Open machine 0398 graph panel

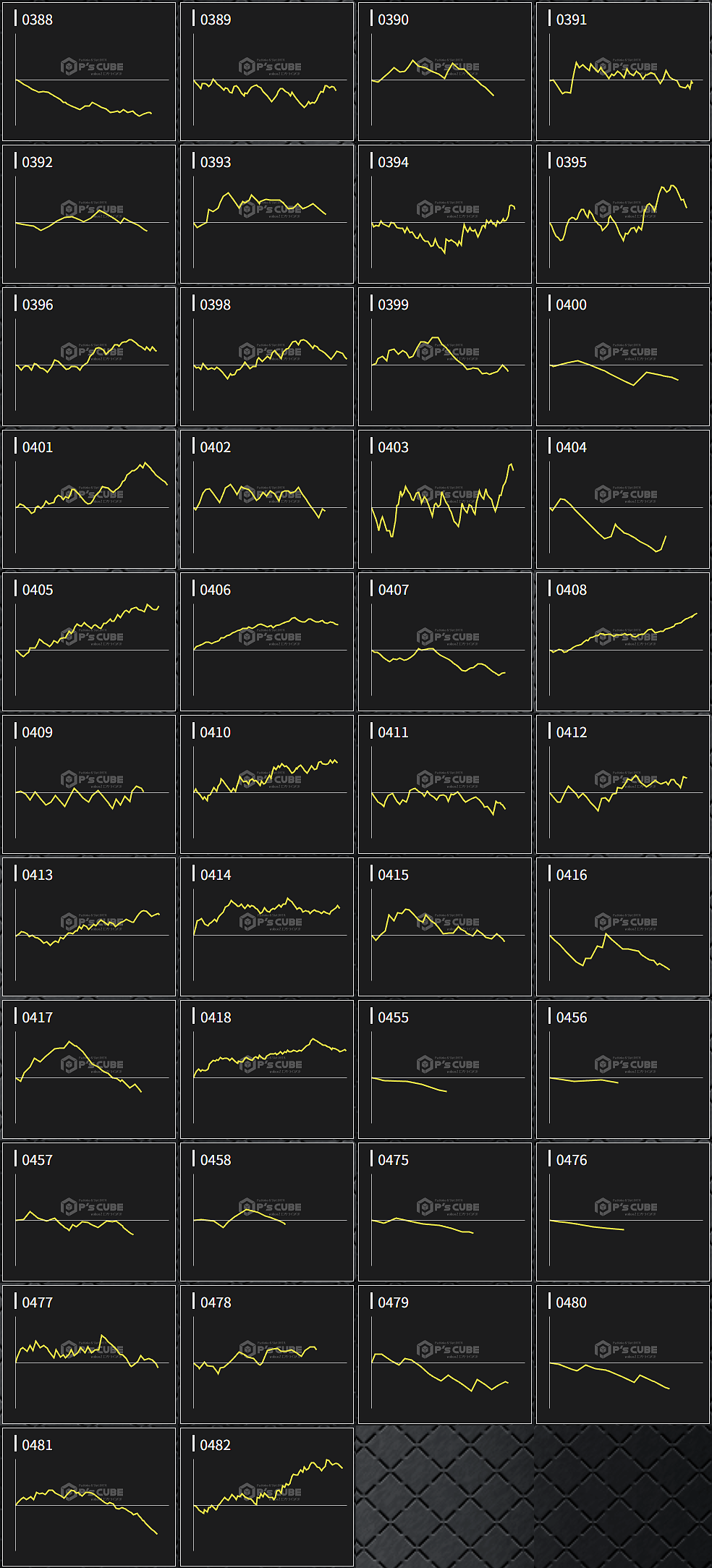point(266,357)
